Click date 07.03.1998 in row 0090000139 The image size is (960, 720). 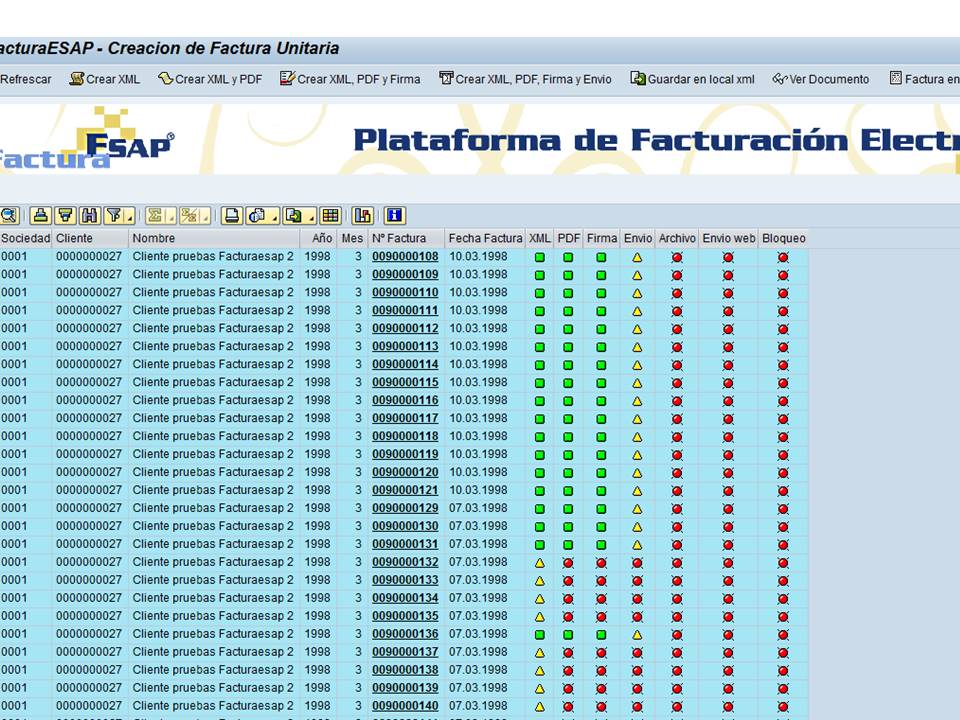click(478, 688)
